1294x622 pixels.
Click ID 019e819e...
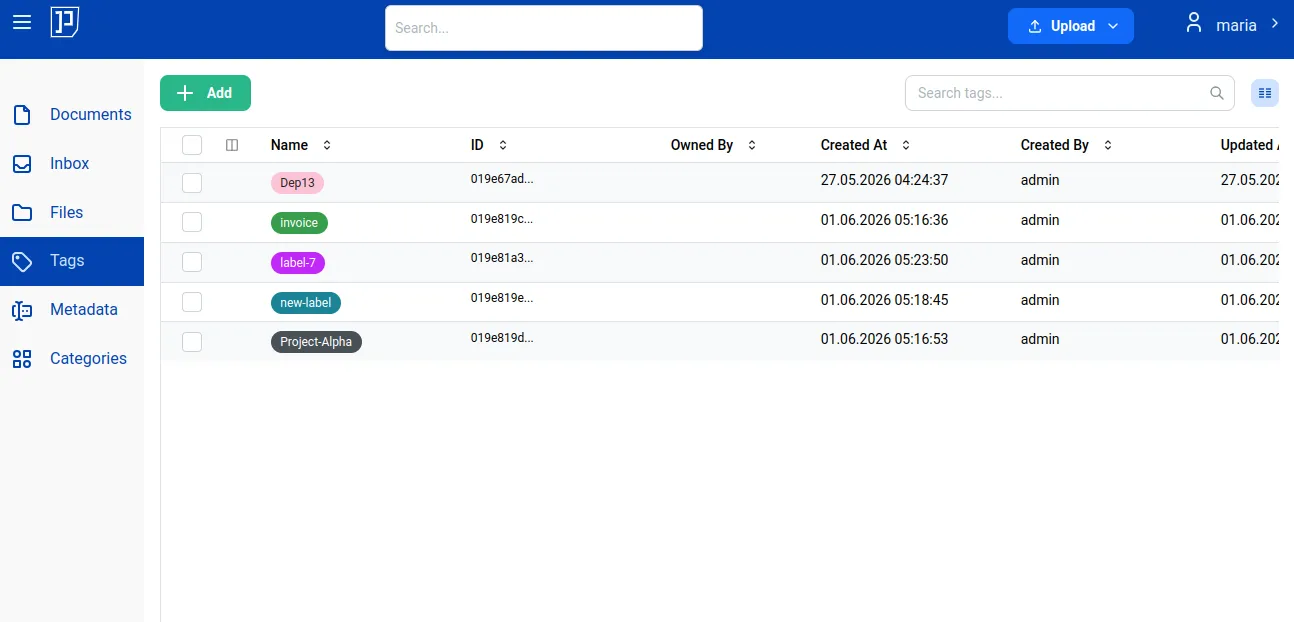click(x=502, y=298)
